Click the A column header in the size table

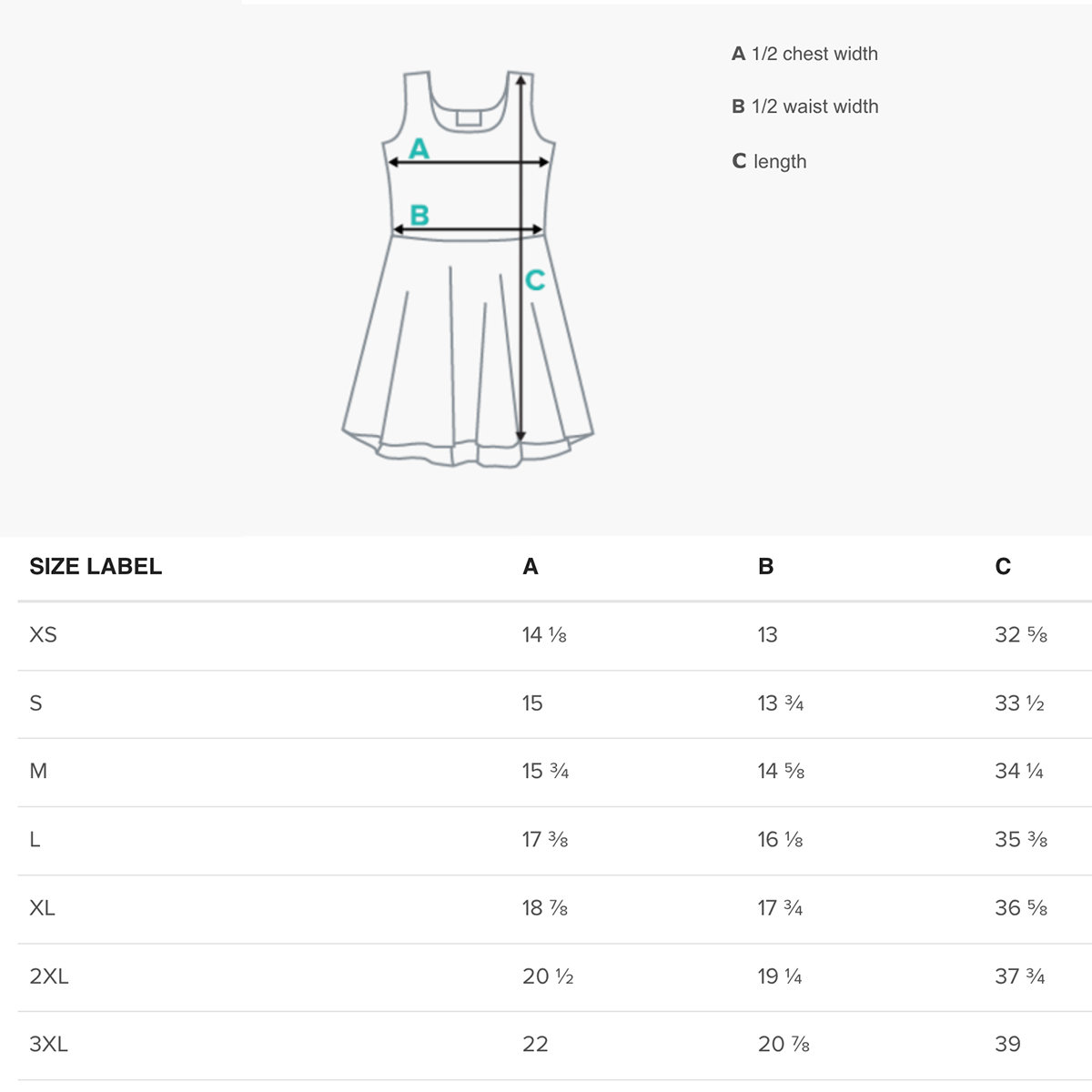click(531, 566)
